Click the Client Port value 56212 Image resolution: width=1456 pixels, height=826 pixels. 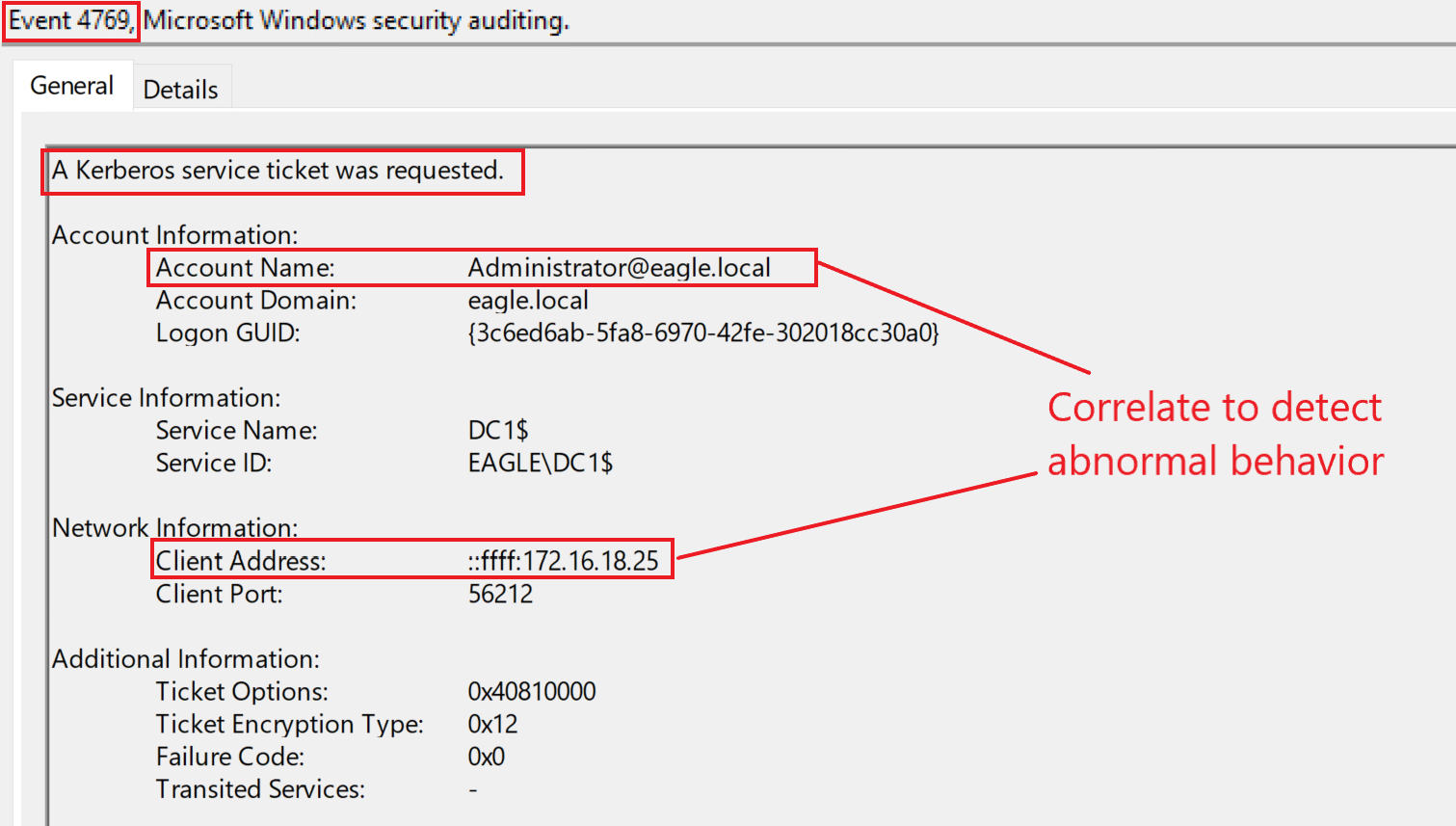coord(500,594)
